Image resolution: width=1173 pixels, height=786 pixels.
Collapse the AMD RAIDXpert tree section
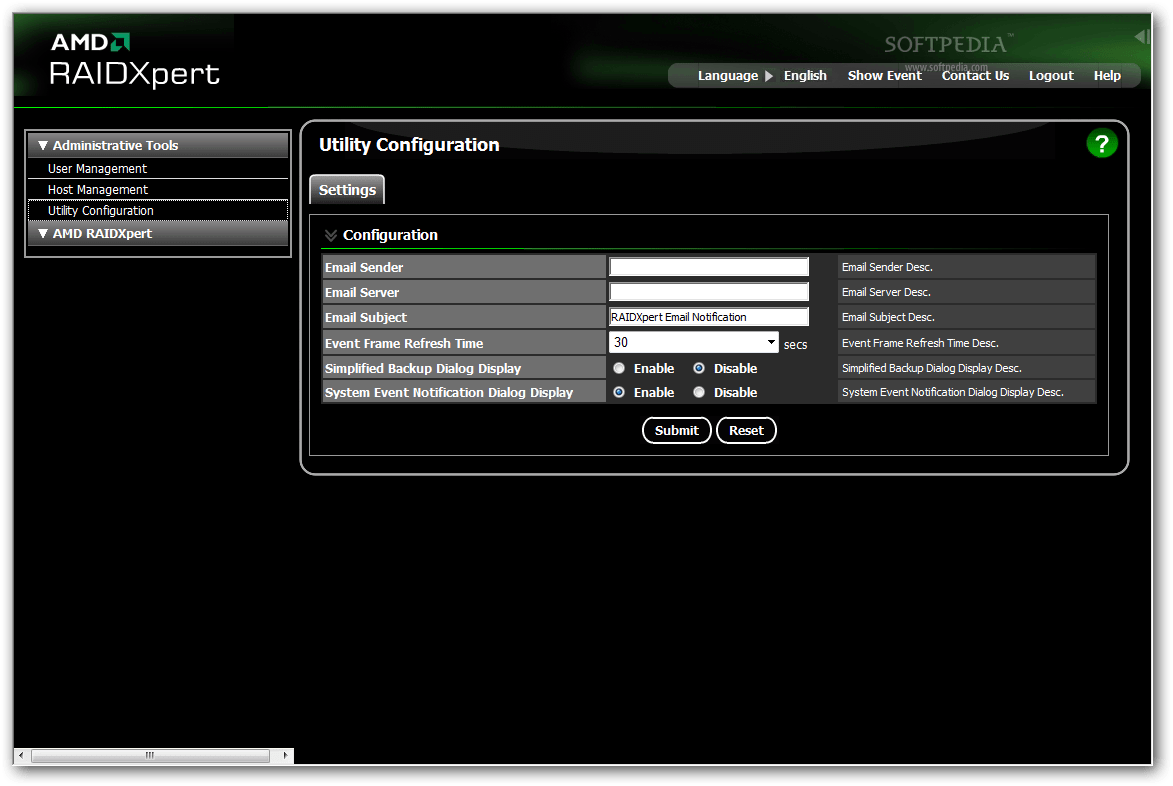point(43,233)
